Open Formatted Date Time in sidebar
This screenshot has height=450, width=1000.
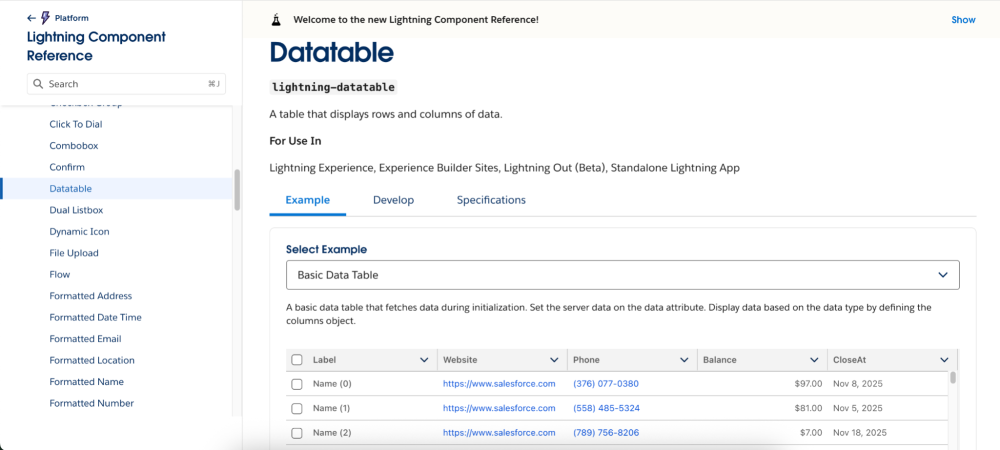(x=96, y=317)
